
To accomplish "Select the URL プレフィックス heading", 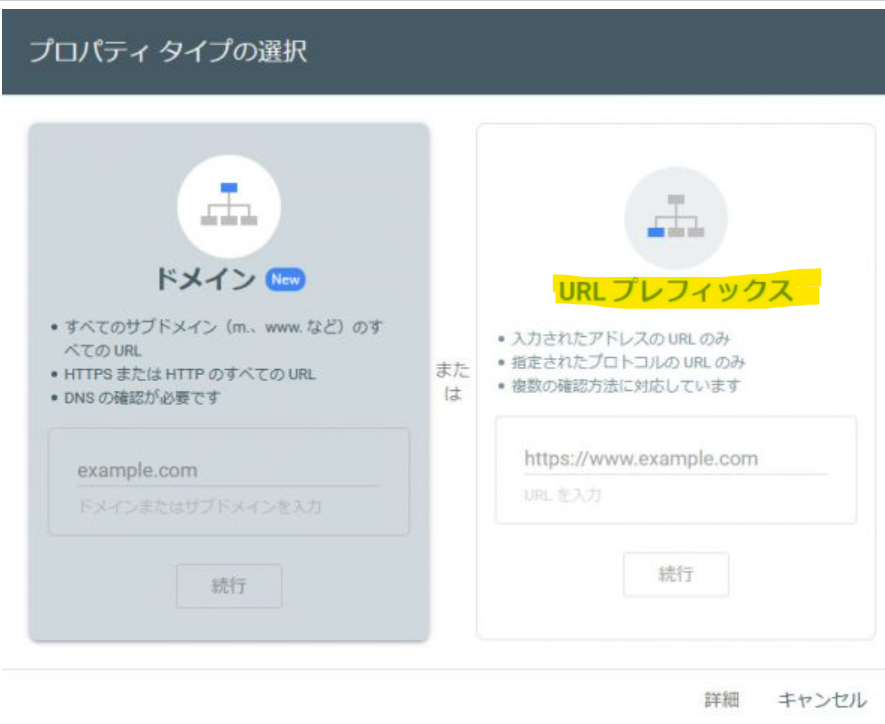I will (x=675, y=291).
